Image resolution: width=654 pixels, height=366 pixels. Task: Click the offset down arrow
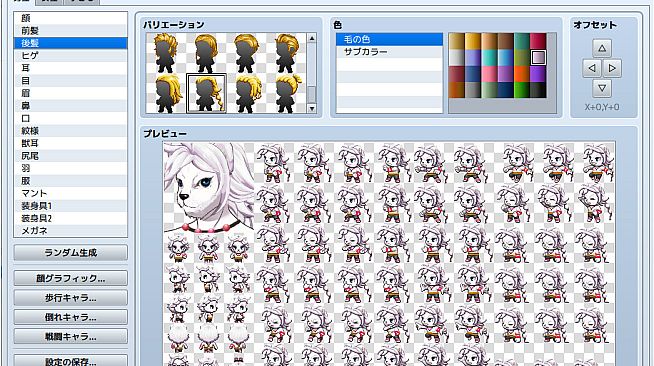click(x=602, y=88)
